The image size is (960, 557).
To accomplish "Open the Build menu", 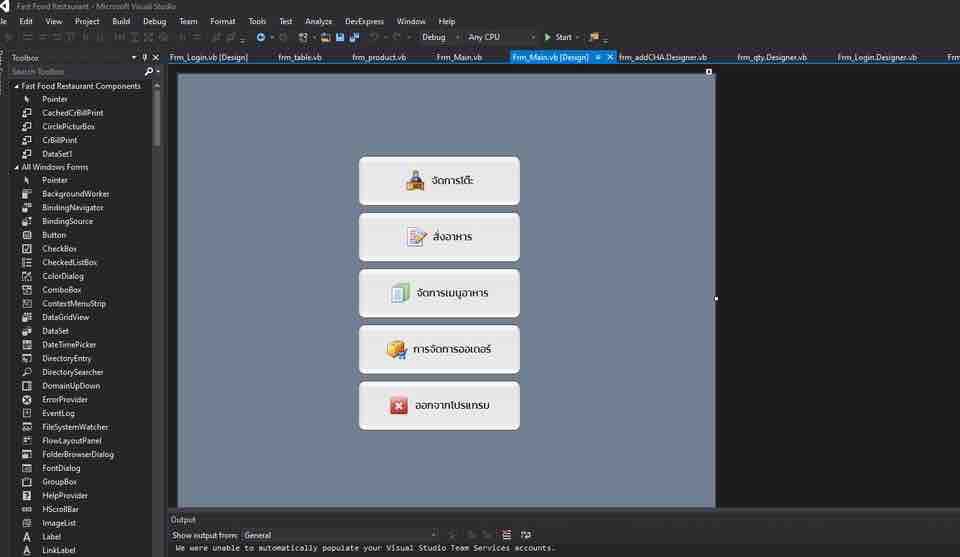I will click(121, 21).
